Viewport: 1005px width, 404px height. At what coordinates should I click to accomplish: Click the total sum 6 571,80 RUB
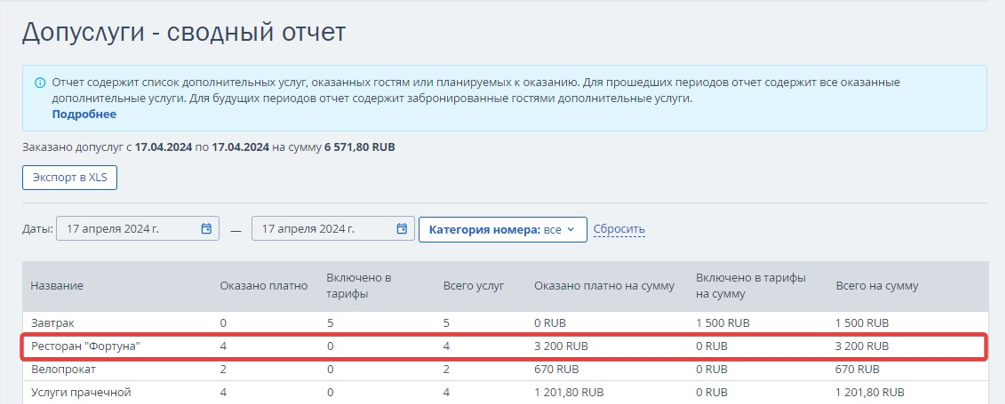359,147
